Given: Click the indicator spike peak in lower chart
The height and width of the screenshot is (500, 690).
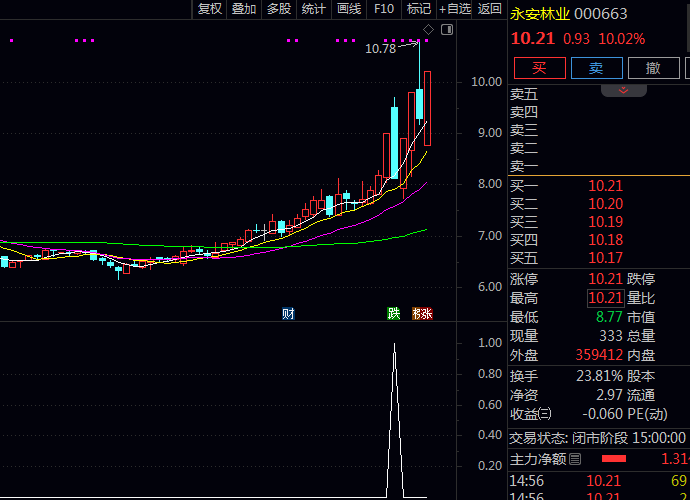Looking at the screenshot, I should pyautogui.click(x=394, y=344).
